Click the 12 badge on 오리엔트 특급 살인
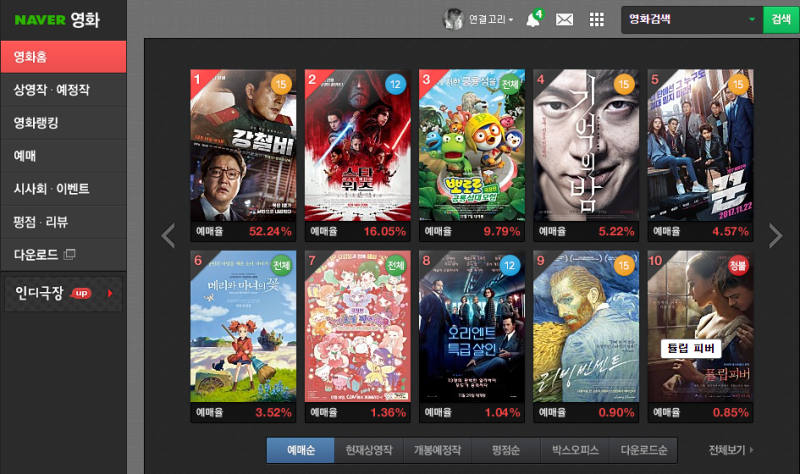Image resolution: width=800 pixels, height=474 pixels. (x=510, y=265)
